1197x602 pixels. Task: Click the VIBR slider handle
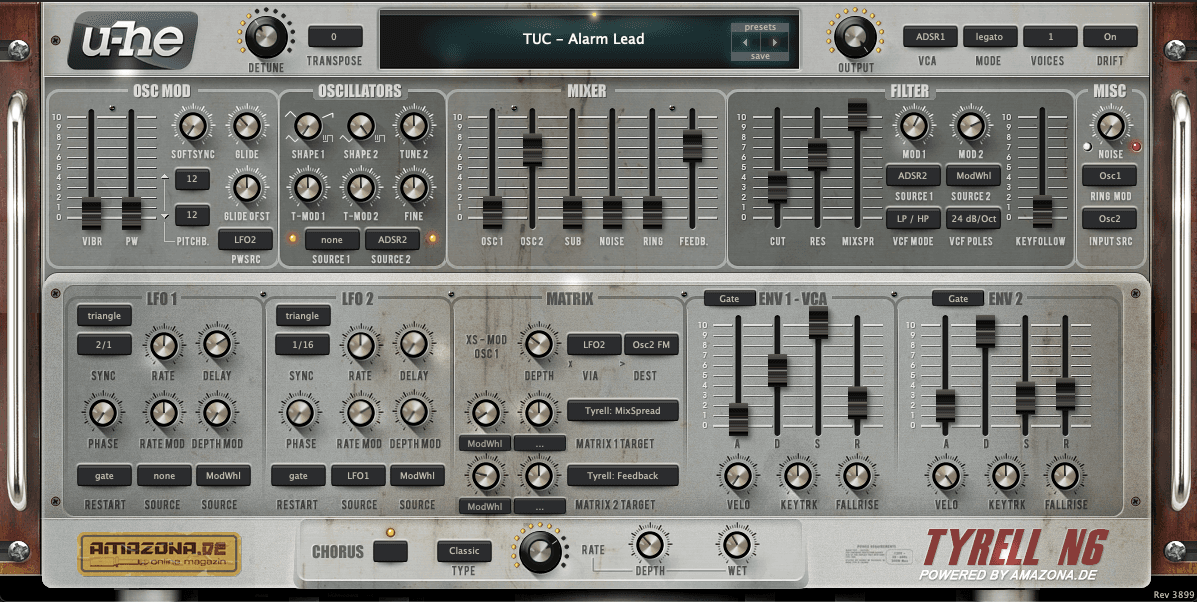coord(92,214)
